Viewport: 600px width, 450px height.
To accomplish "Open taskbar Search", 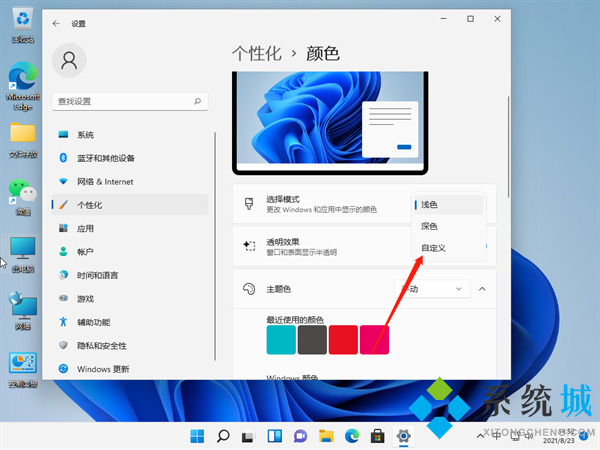I will point(223,436).
